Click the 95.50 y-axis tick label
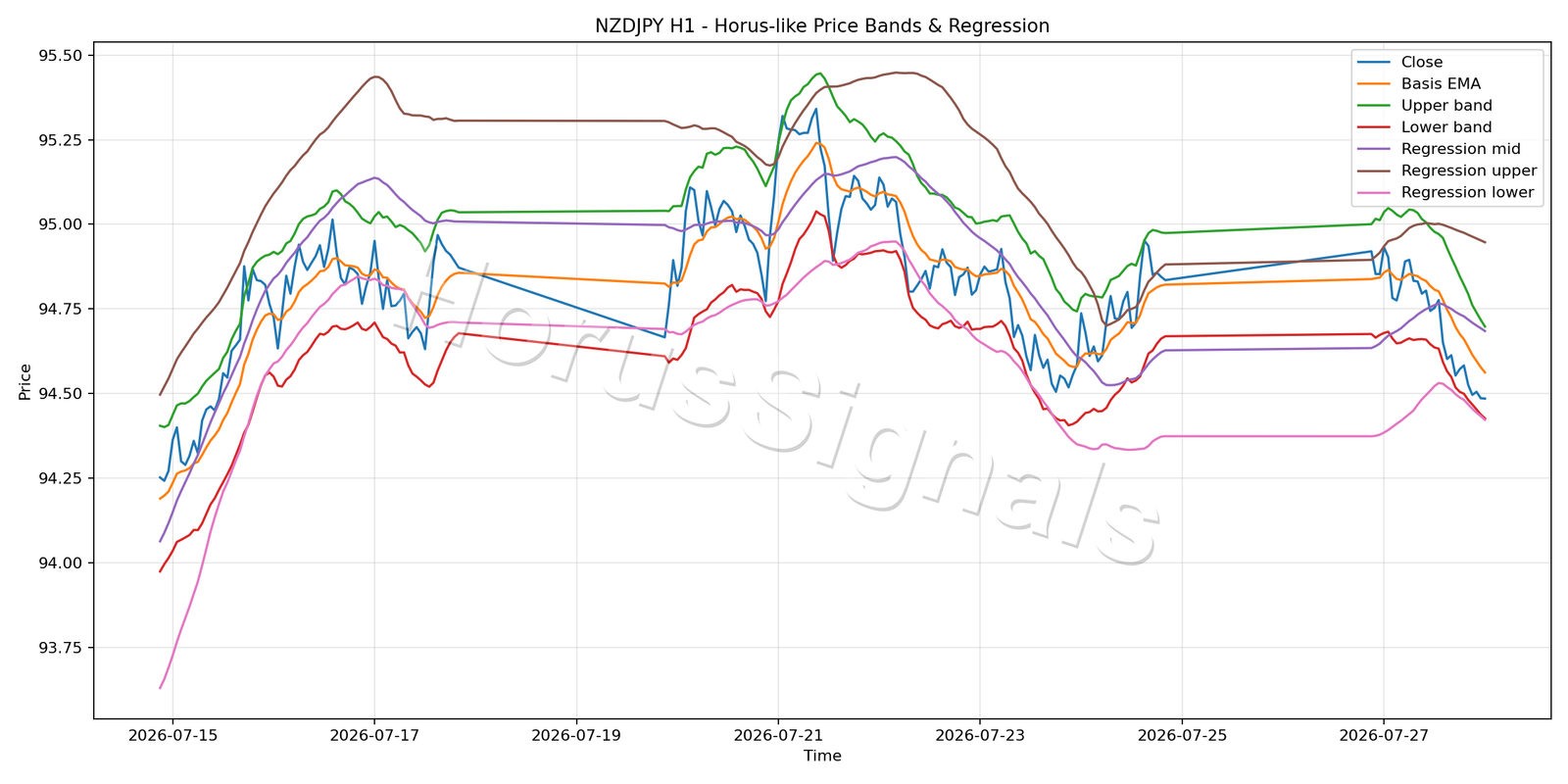The image size is (1568, 784). pos(62,56)
